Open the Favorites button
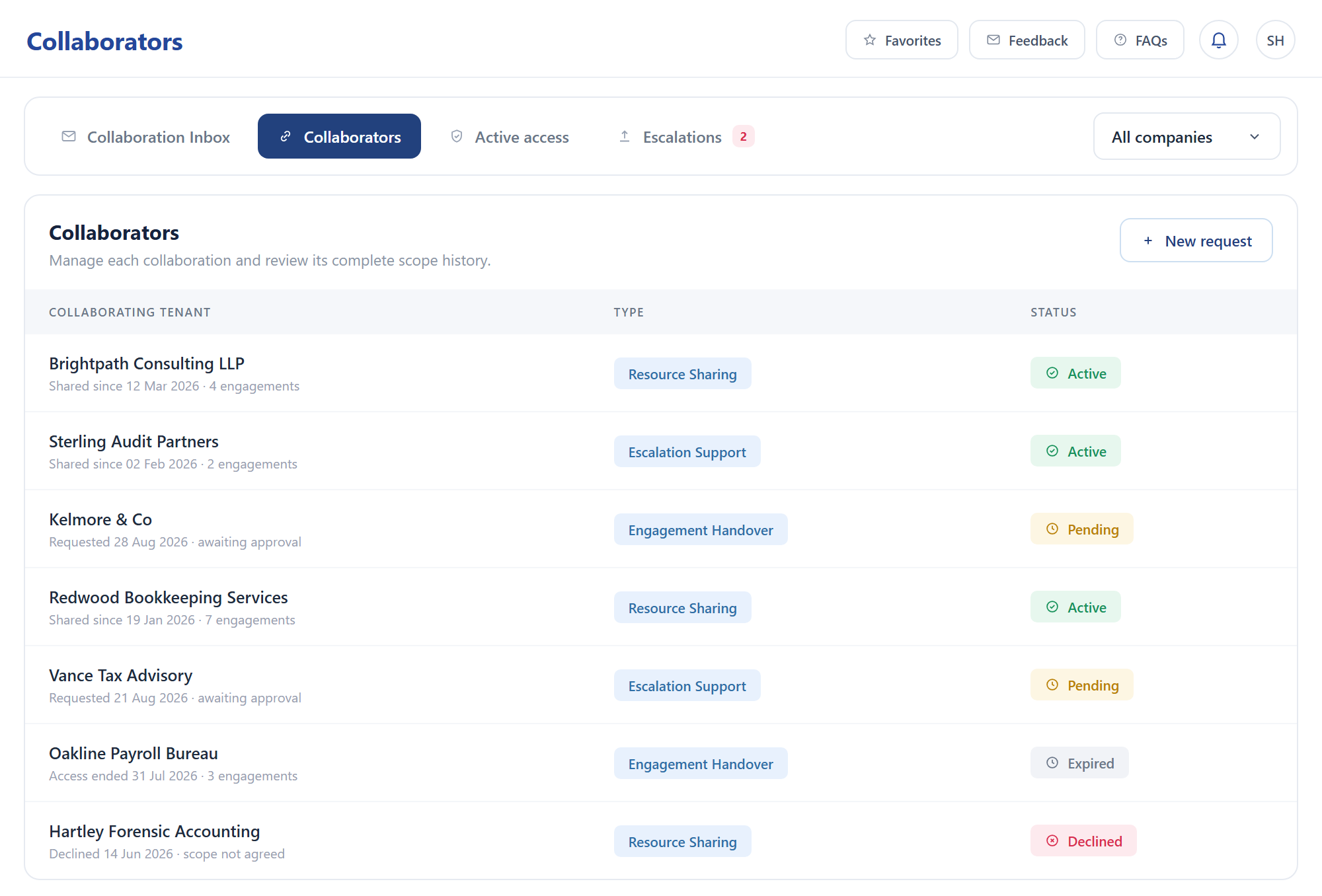Image resolution: width=1322 pixels, height=896 pixels. (902, 40)
